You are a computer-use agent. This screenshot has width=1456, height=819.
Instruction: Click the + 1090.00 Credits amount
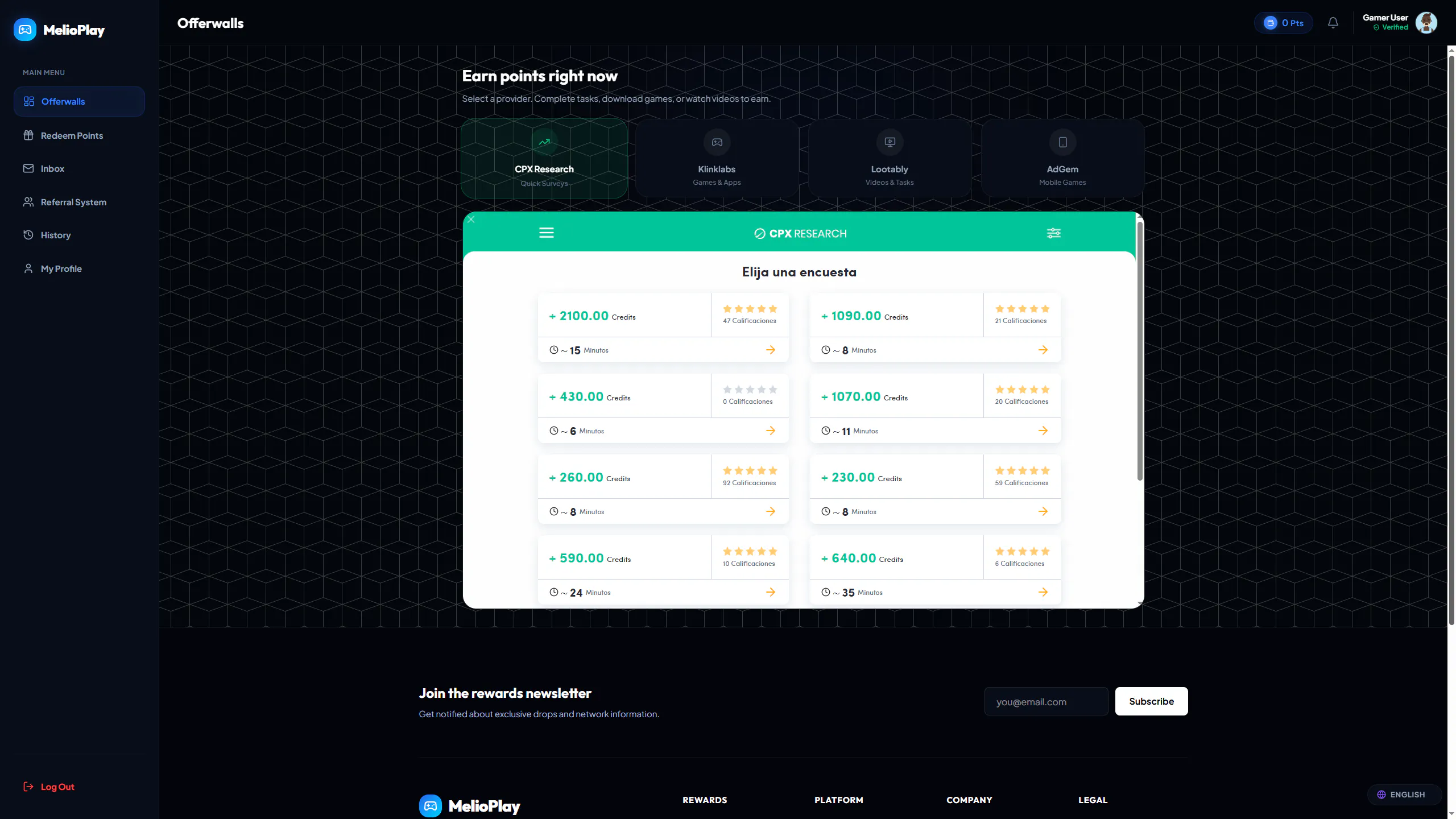[864, 316]
